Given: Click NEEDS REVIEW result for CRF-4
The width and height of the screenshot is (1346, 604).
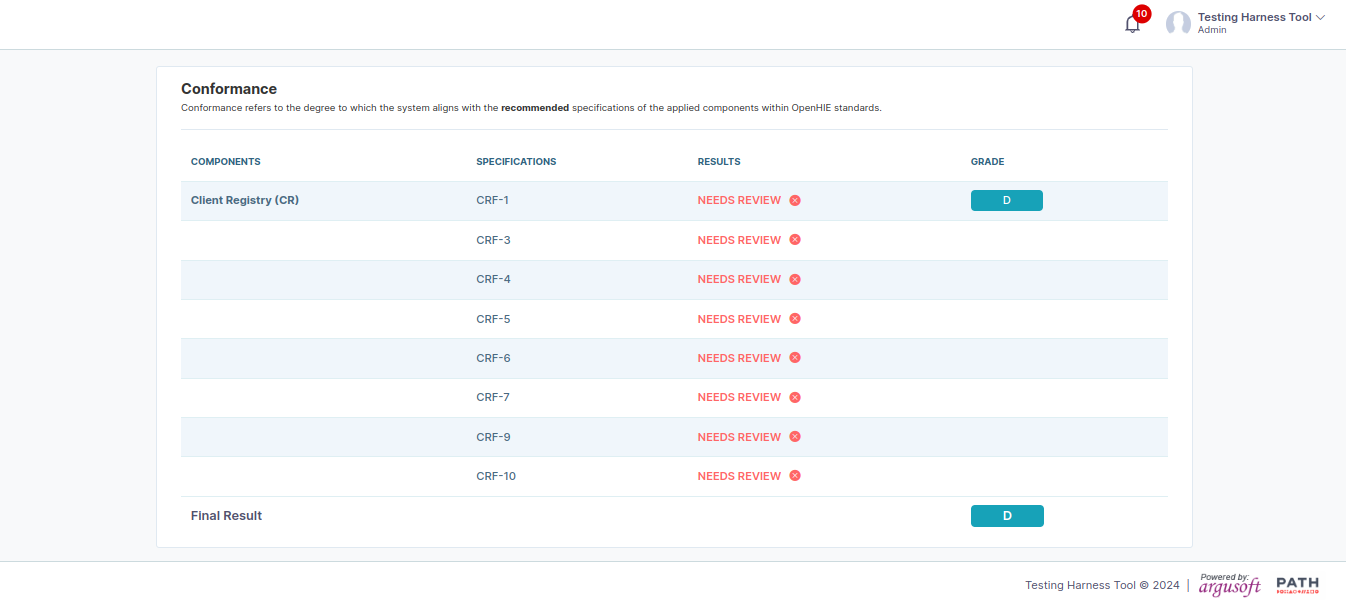Looking at the screenshot, I should tap(739, 279).
